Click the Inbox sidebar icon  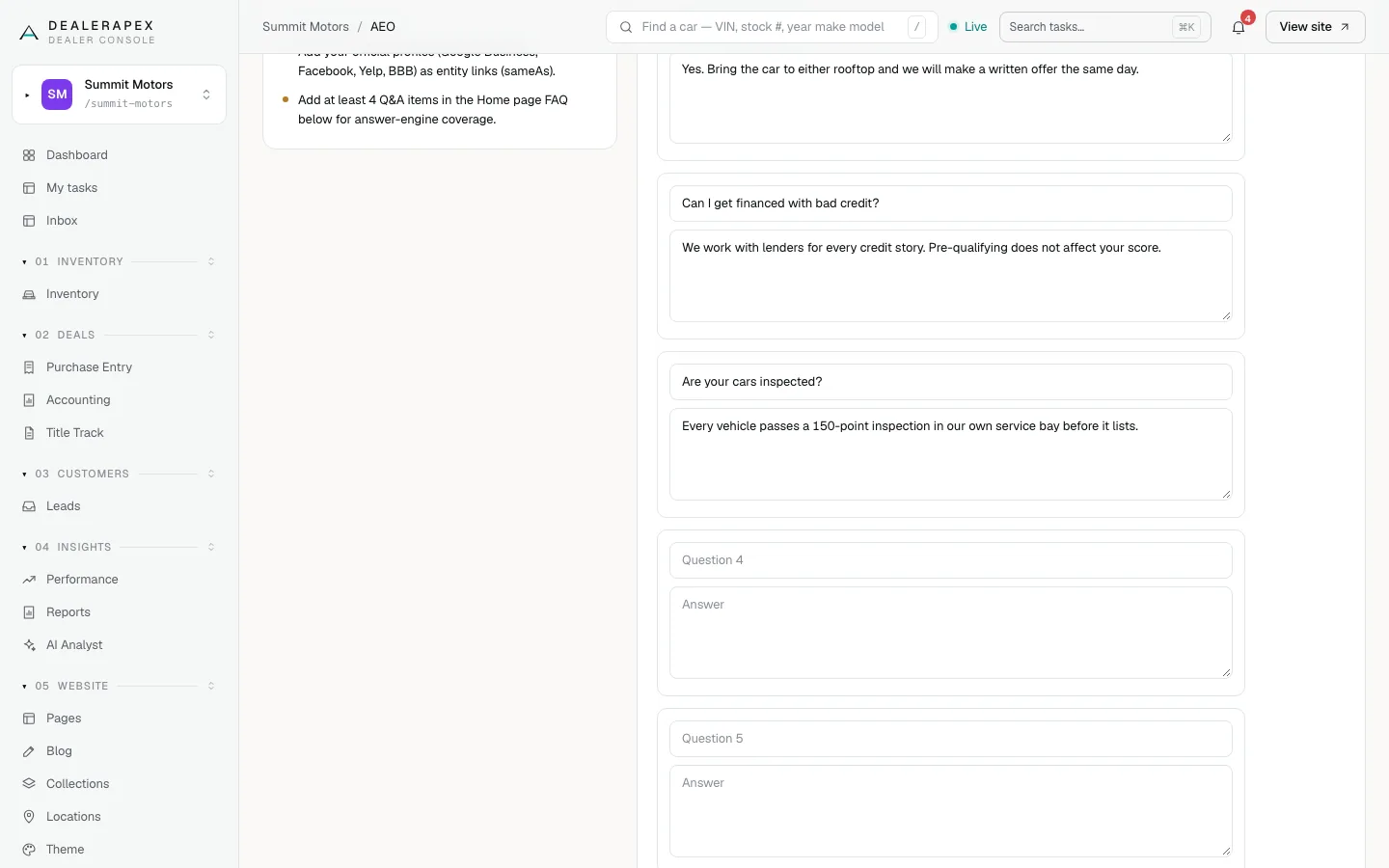(x=29, y=221)
